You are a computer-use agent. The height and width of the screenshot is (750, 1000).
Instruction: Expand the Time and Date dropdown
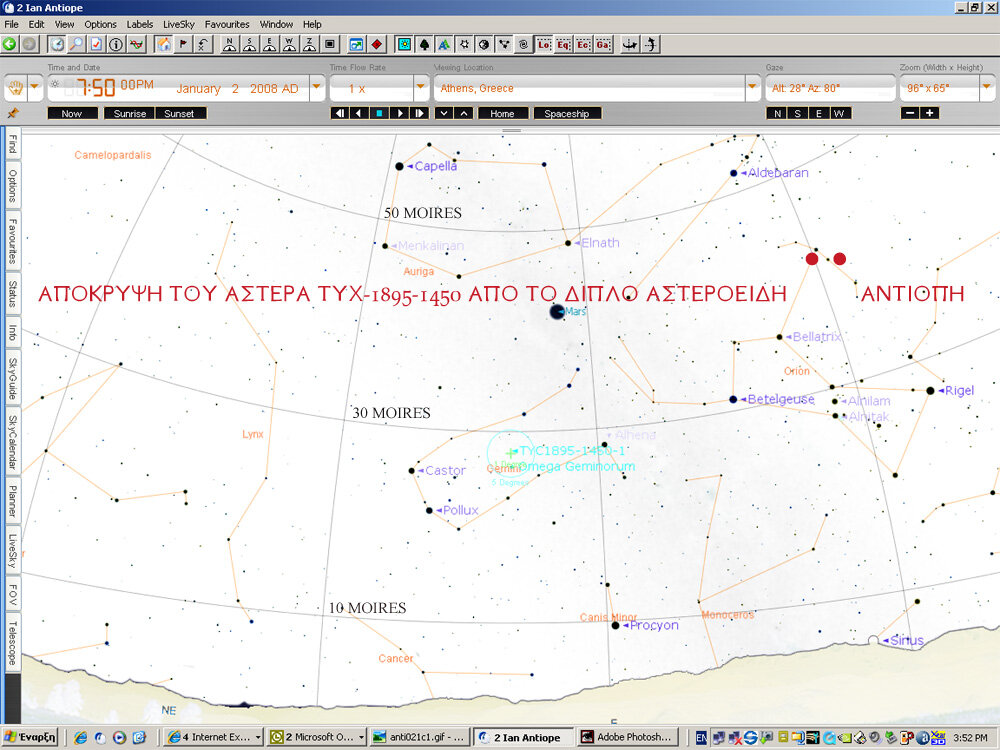coord(317,88)
